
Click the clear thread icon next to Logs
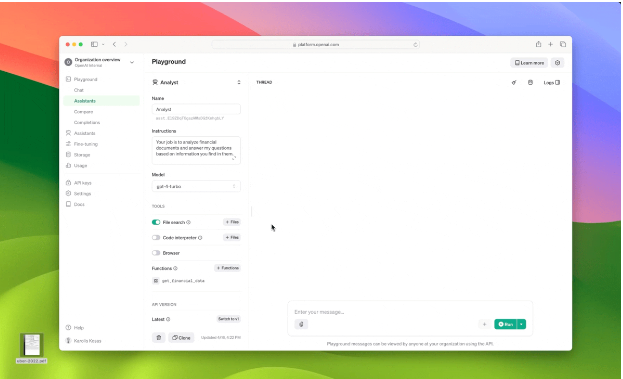coord(530,83)
